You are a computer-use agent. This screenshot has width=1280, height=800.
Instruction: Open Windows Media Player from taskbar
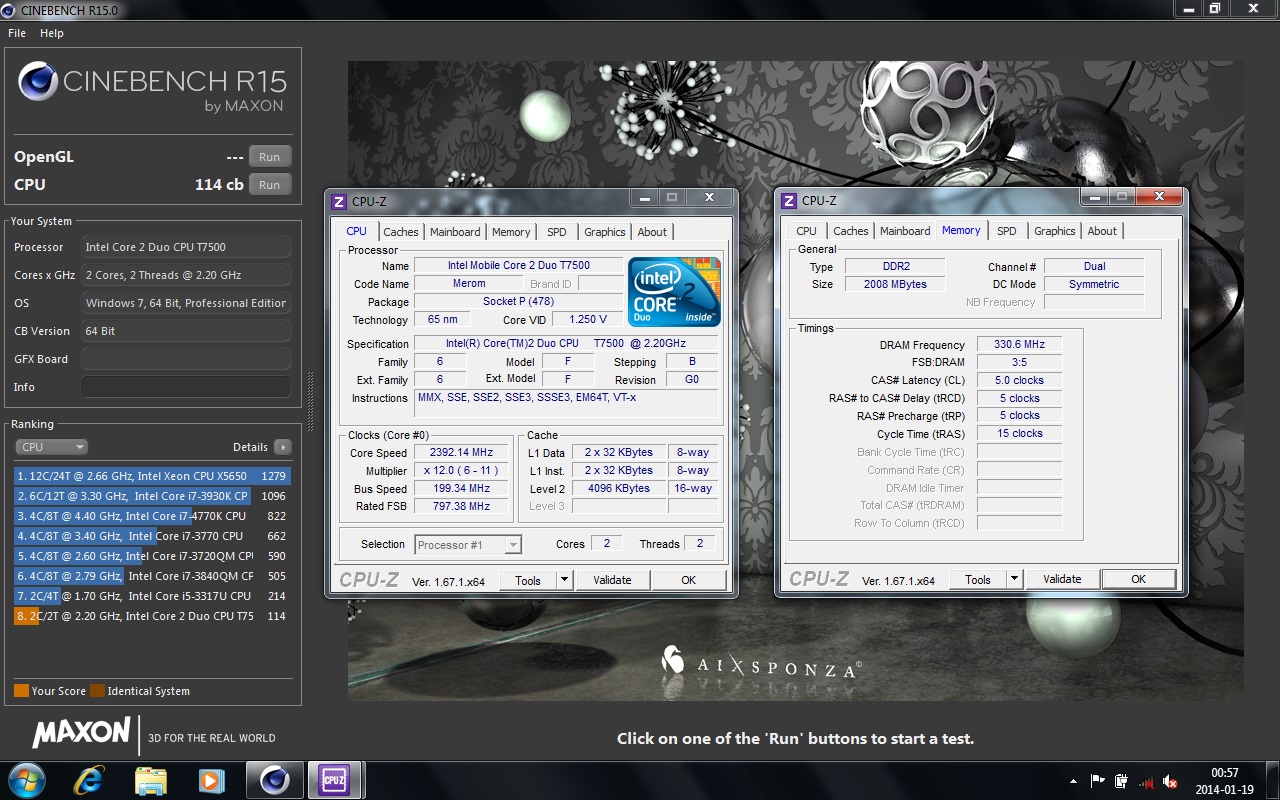210,780
